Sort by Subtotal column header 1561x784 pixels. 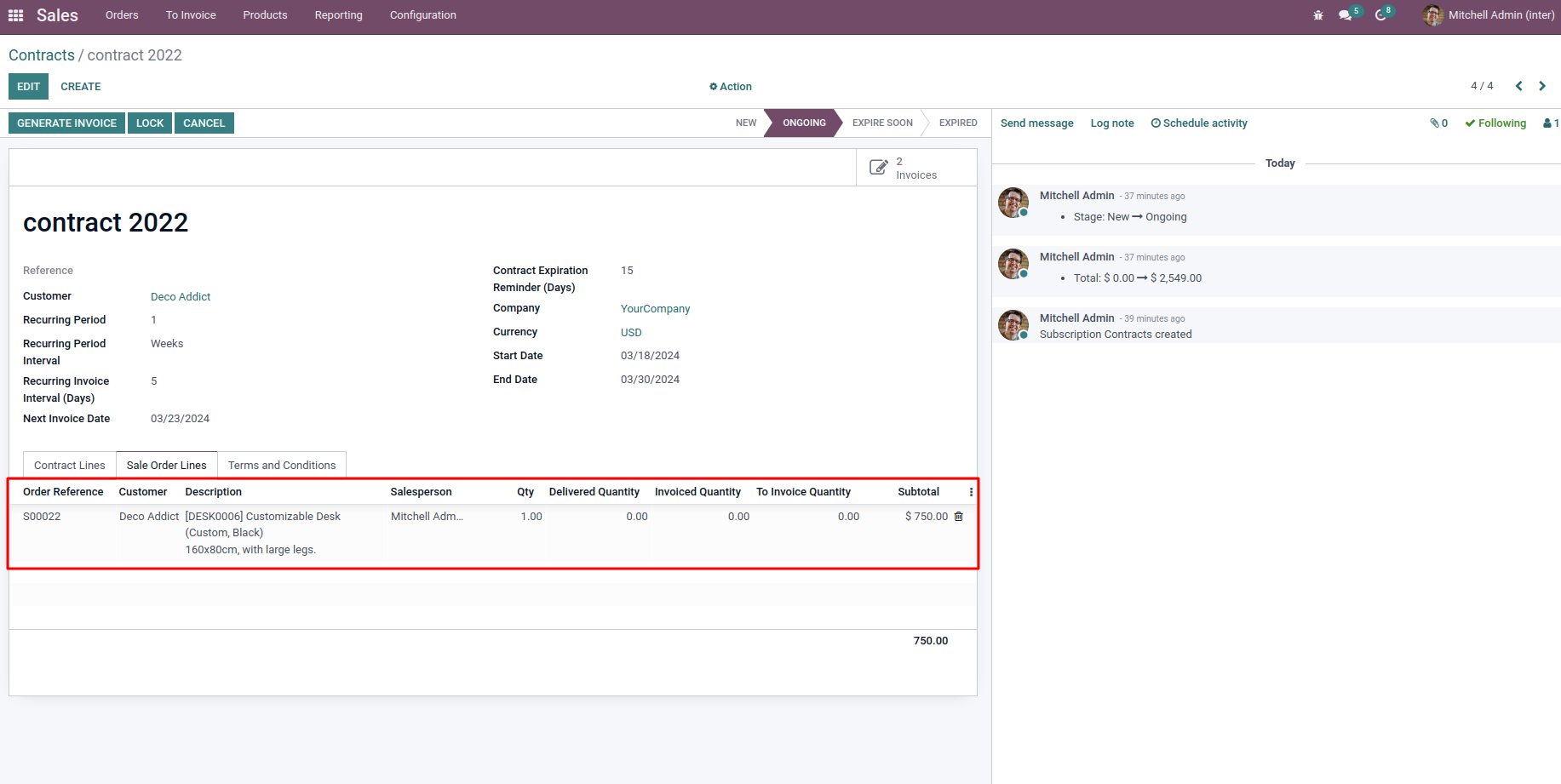(918, 492)
